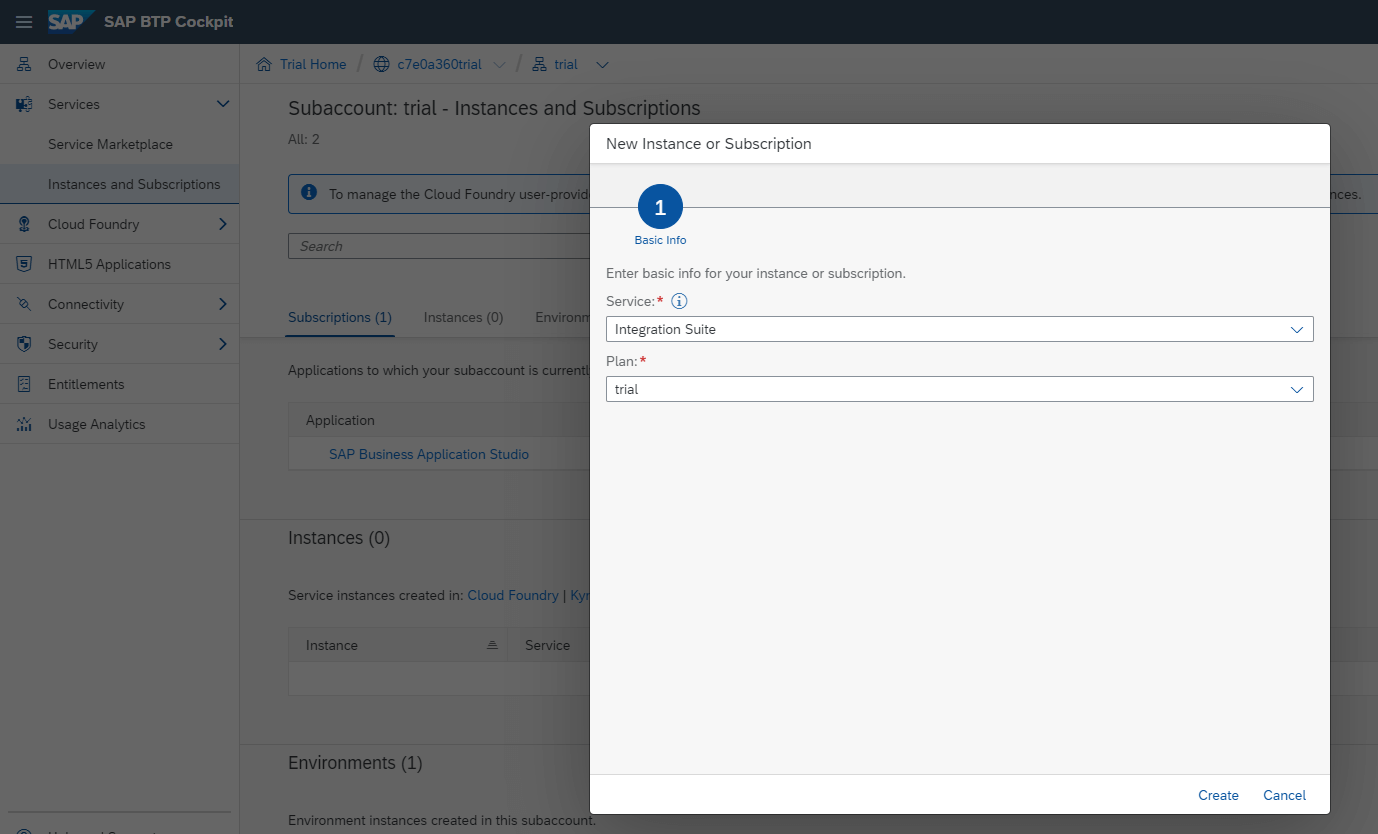This screenshot has width=1378, height=834.
Task: Click the Security shield icon
Action: pos(24,344)
